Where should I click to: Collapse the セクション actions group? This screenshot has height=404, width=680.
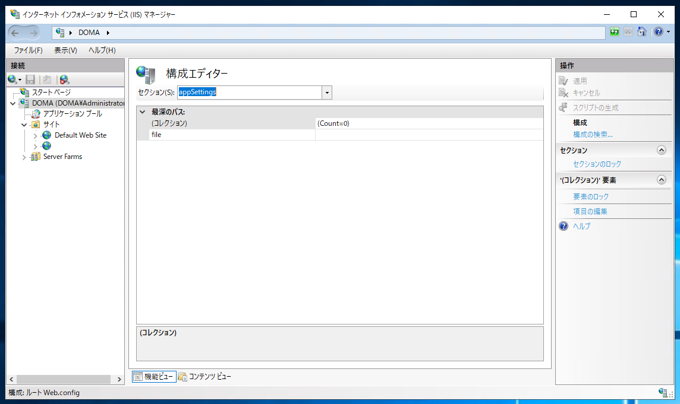coord(661,150)
